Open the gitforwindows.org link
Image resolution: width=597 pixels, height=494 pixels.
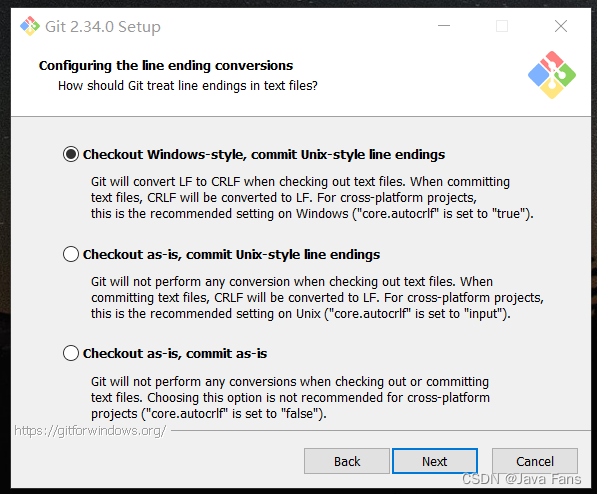(90, 431)
